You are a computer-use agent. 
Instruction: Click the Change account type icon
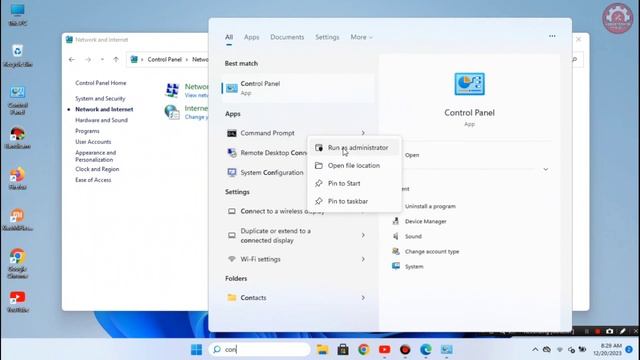(396, 251)
